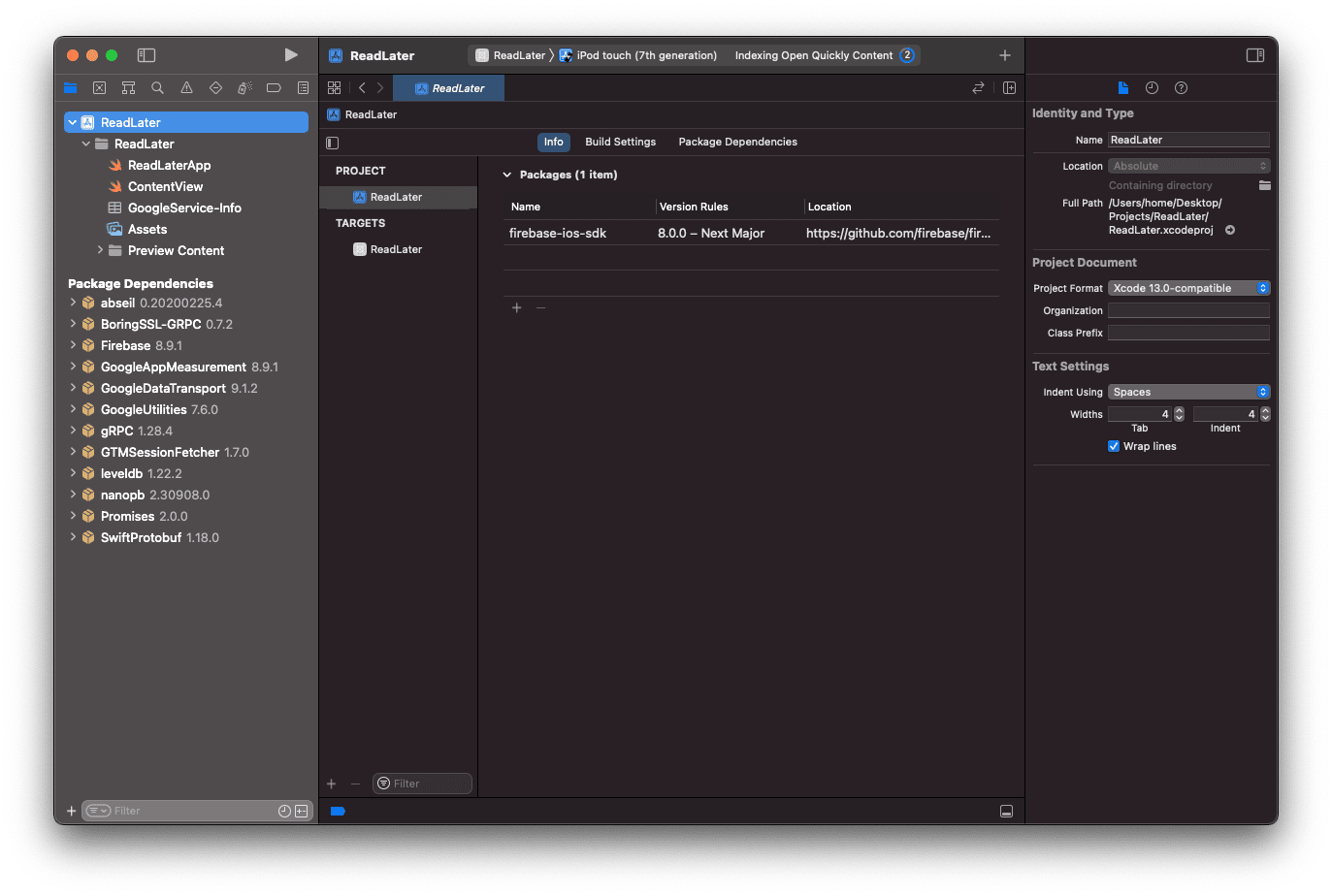Open the Report navigator
1332x896 pixels.
[303, 88]
